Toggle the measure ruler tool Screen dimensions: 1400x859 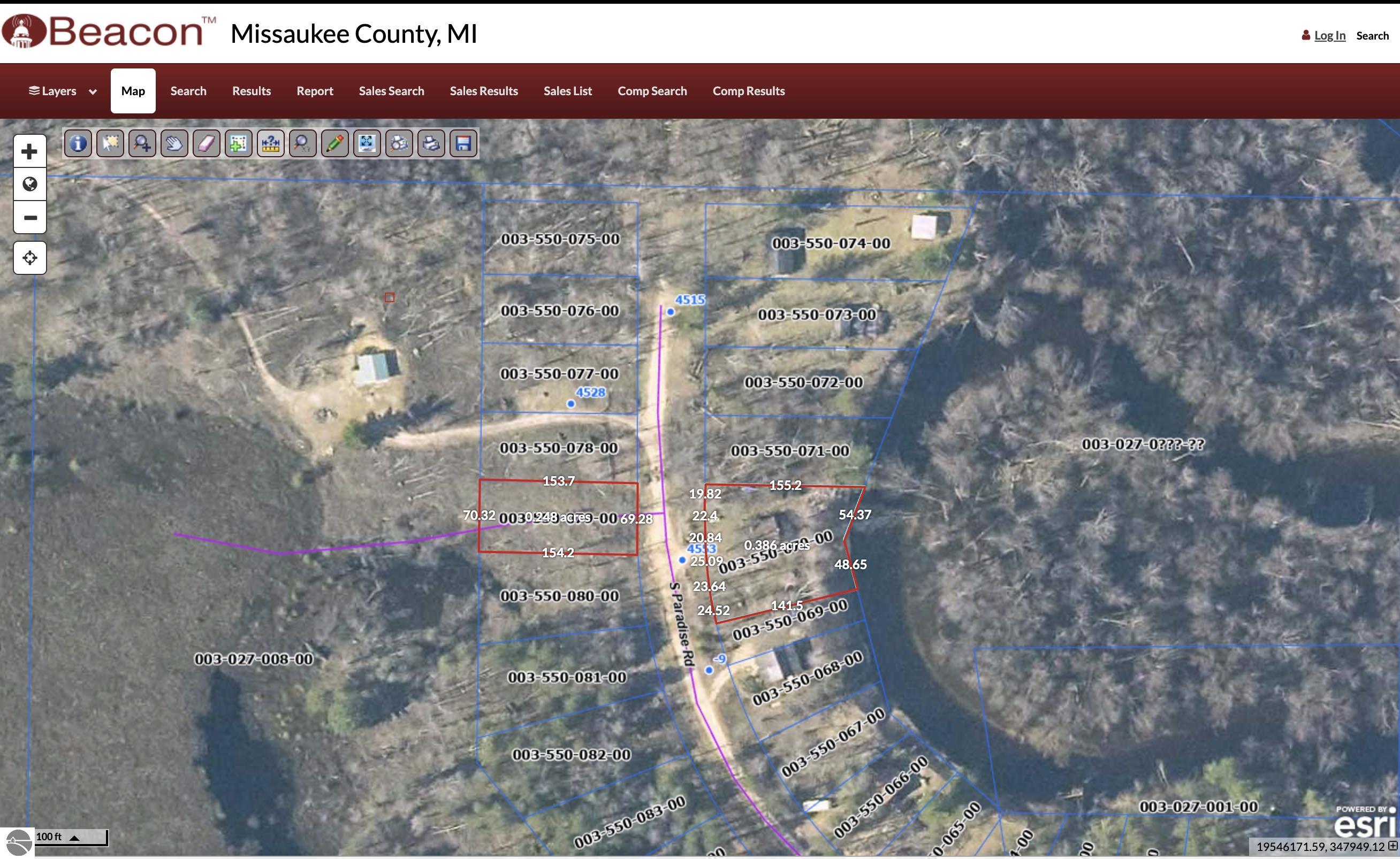pyautogui.click(x=271, y=143)
